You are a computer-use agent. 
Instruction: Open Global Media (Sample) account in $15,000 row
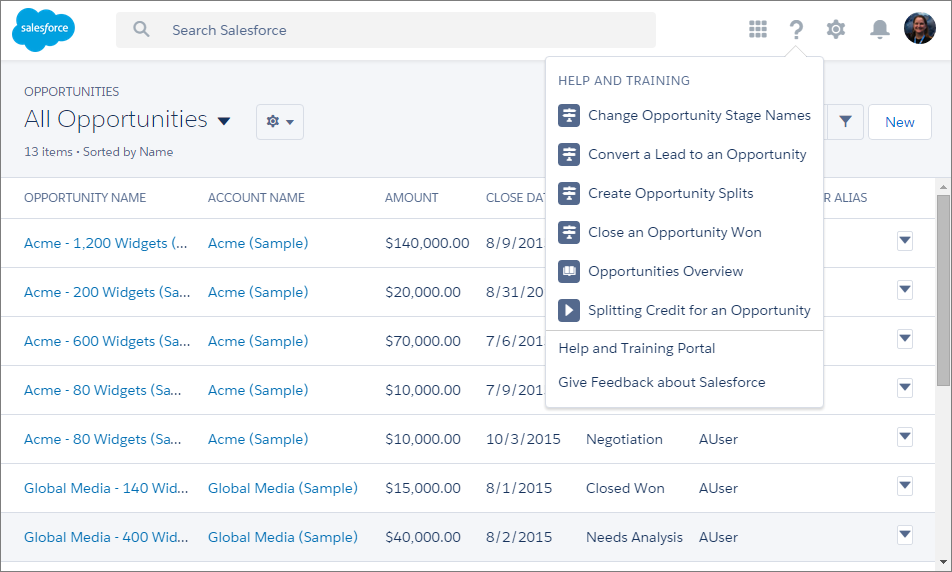(x=283, y=488)
